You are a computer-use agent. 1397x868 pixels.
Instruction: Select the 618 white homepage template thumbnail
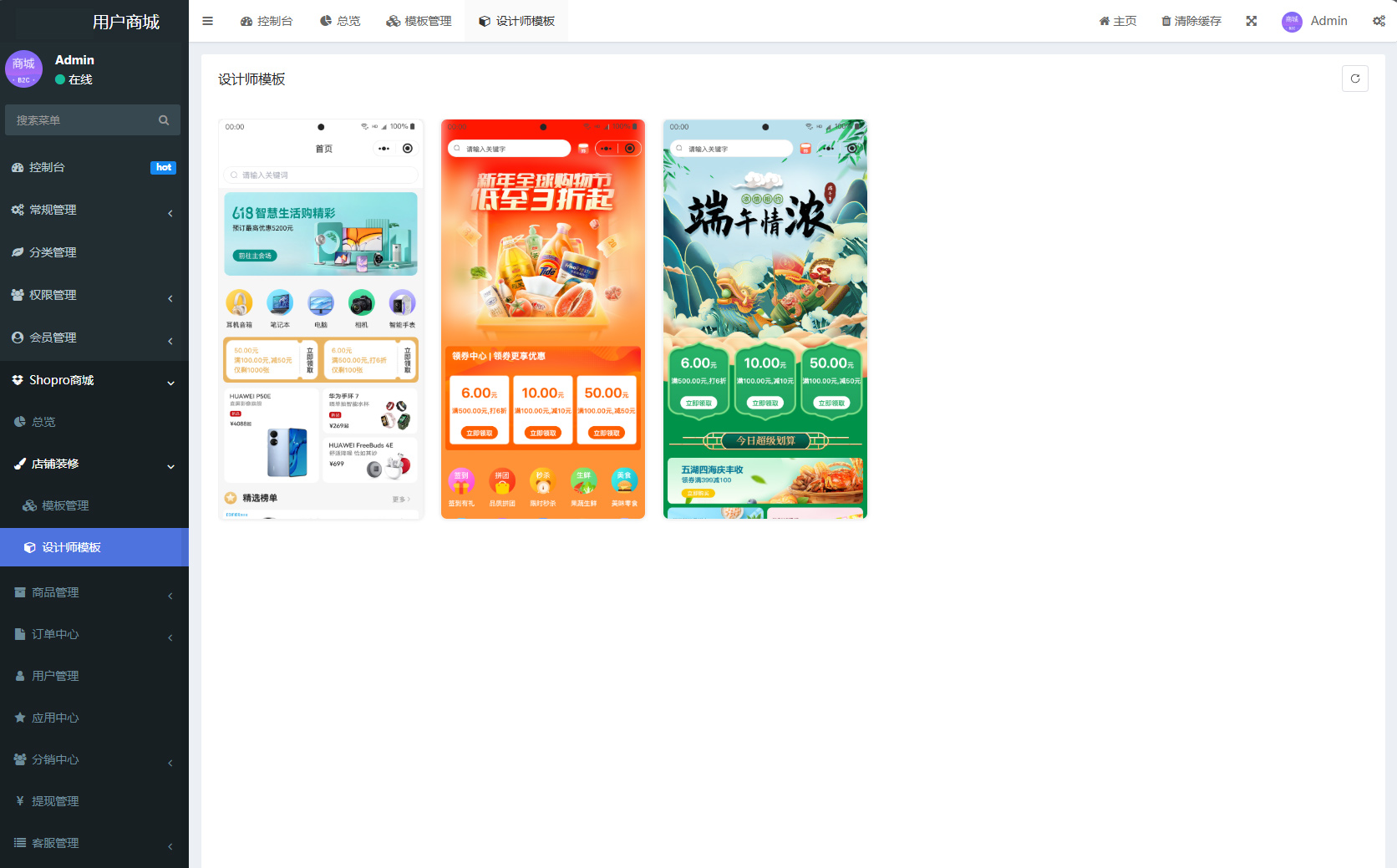(321, 319)
